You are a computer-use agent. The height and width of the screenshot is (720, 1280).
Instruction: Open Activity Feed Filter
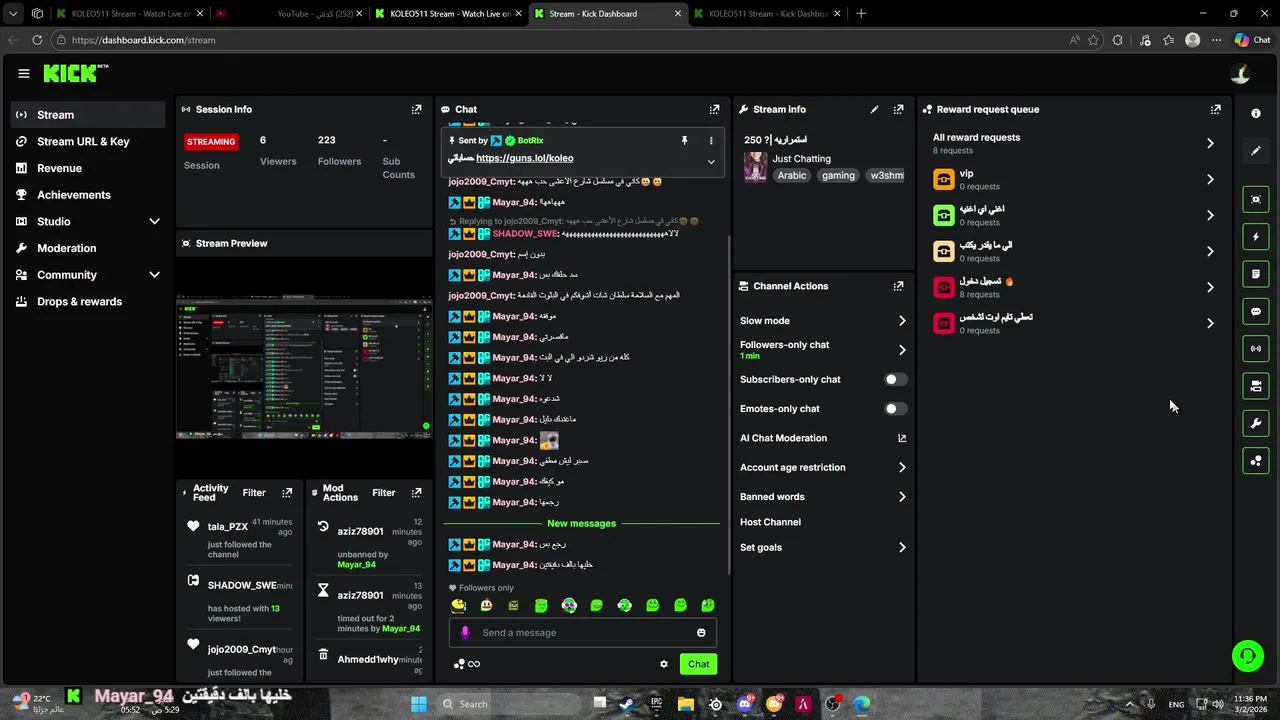point(254,493)
